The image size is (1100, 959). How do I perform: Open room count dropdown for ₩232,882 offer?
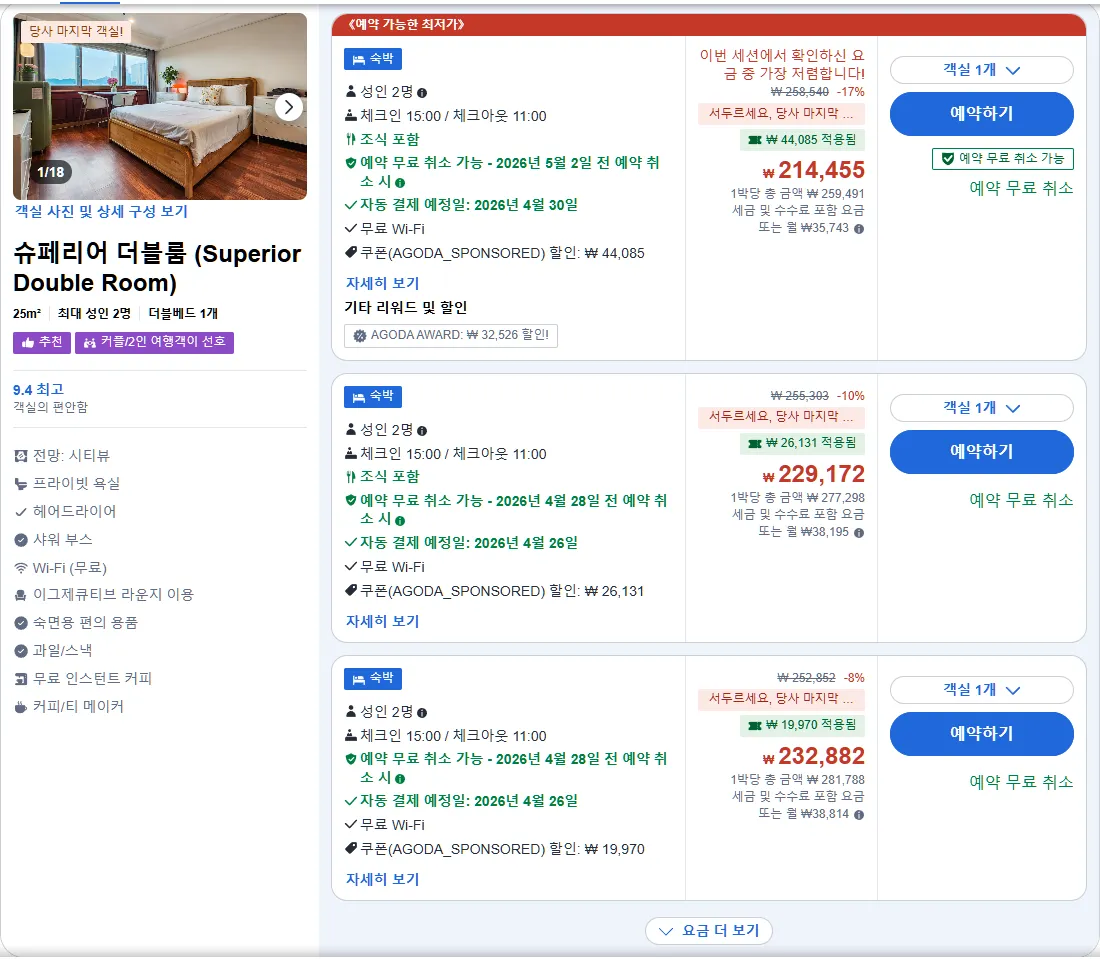coord(981,690)
